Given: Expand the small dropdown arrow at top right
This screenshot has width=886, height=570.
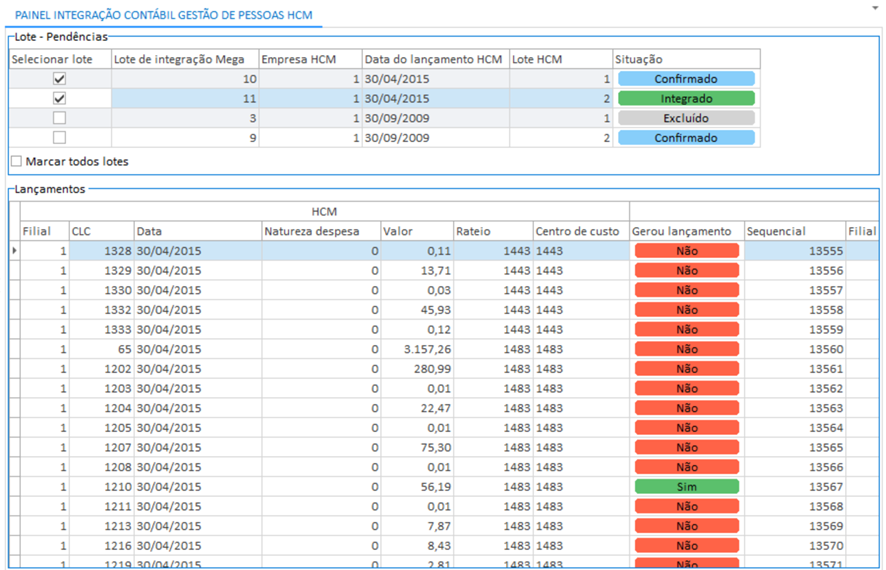Looking at the screenshot, I should pos(875,6).
